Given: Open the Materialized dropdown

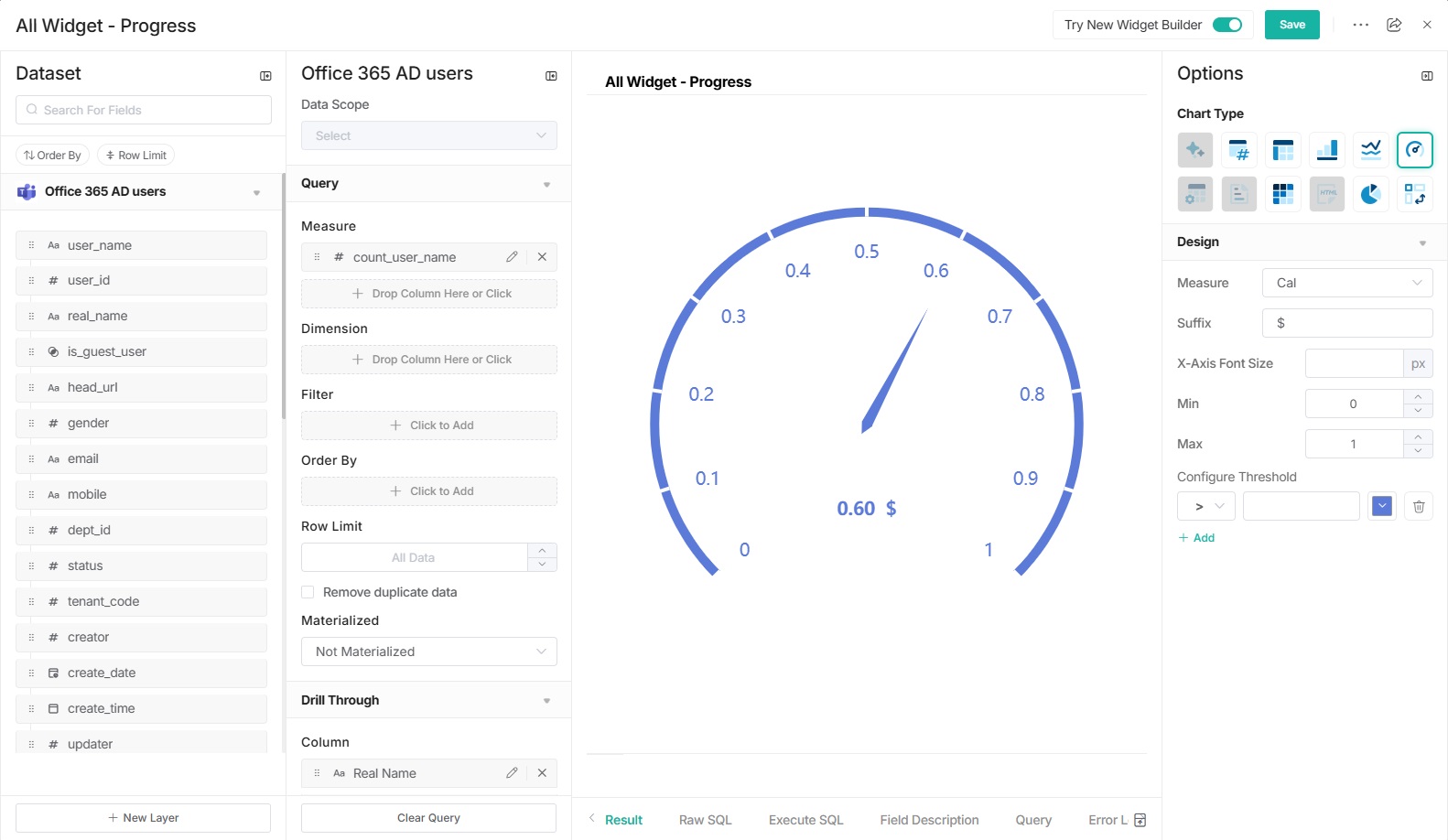Looking at the screenshot, I should point(428,652).
